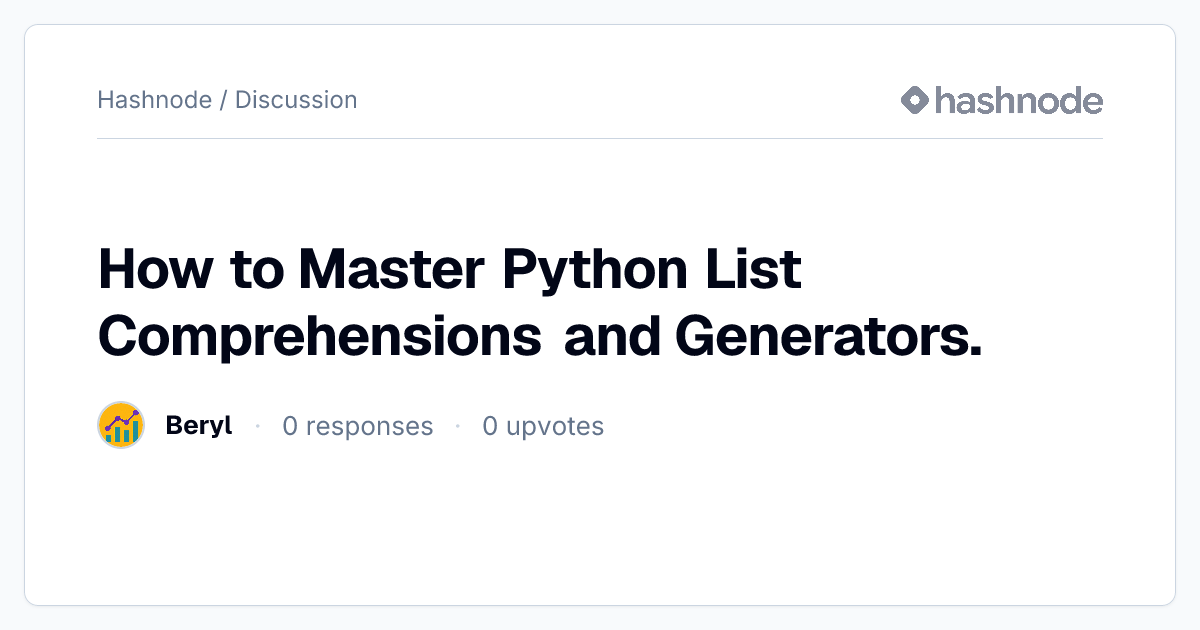Click the hashnode wordmark text
The width and height of the screenshot is (1200, 630).
1019,100
